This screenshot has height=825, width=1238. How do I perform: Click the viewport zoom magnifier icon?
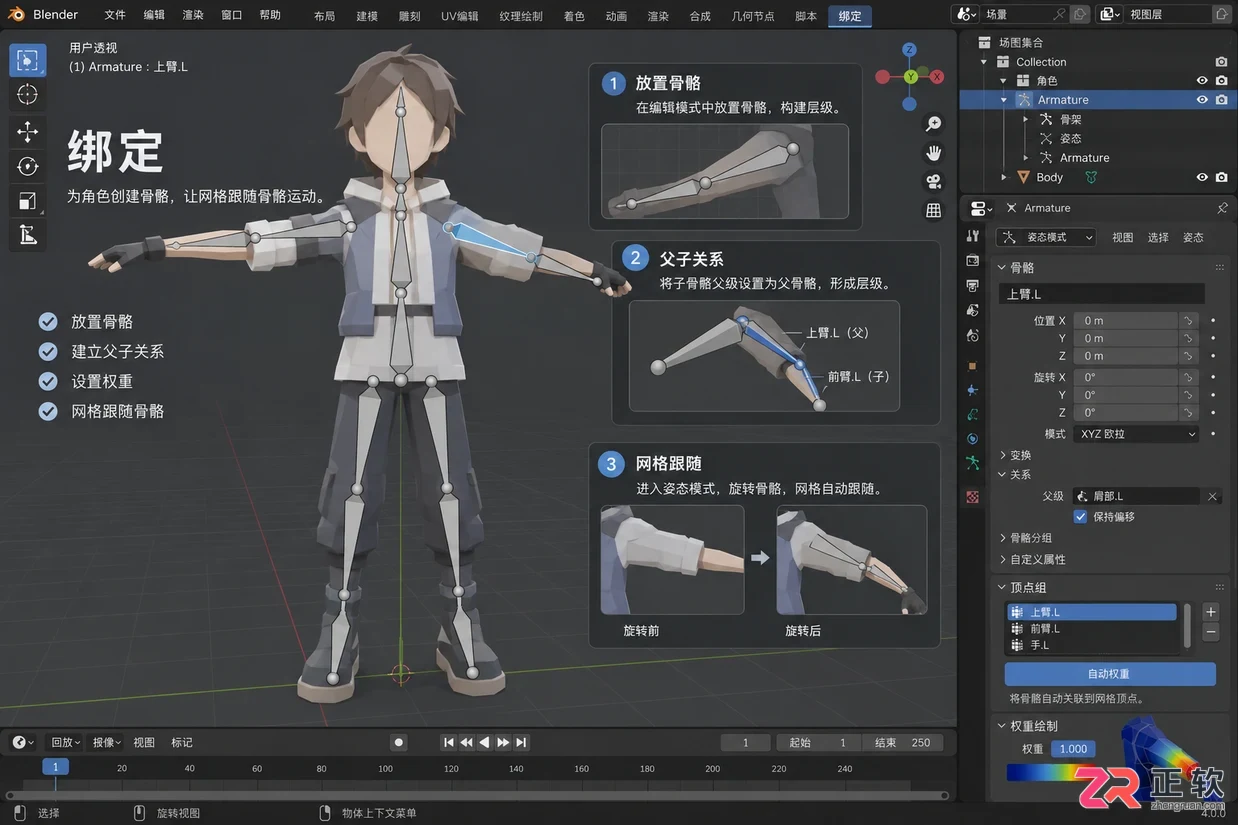click(933, 124)
